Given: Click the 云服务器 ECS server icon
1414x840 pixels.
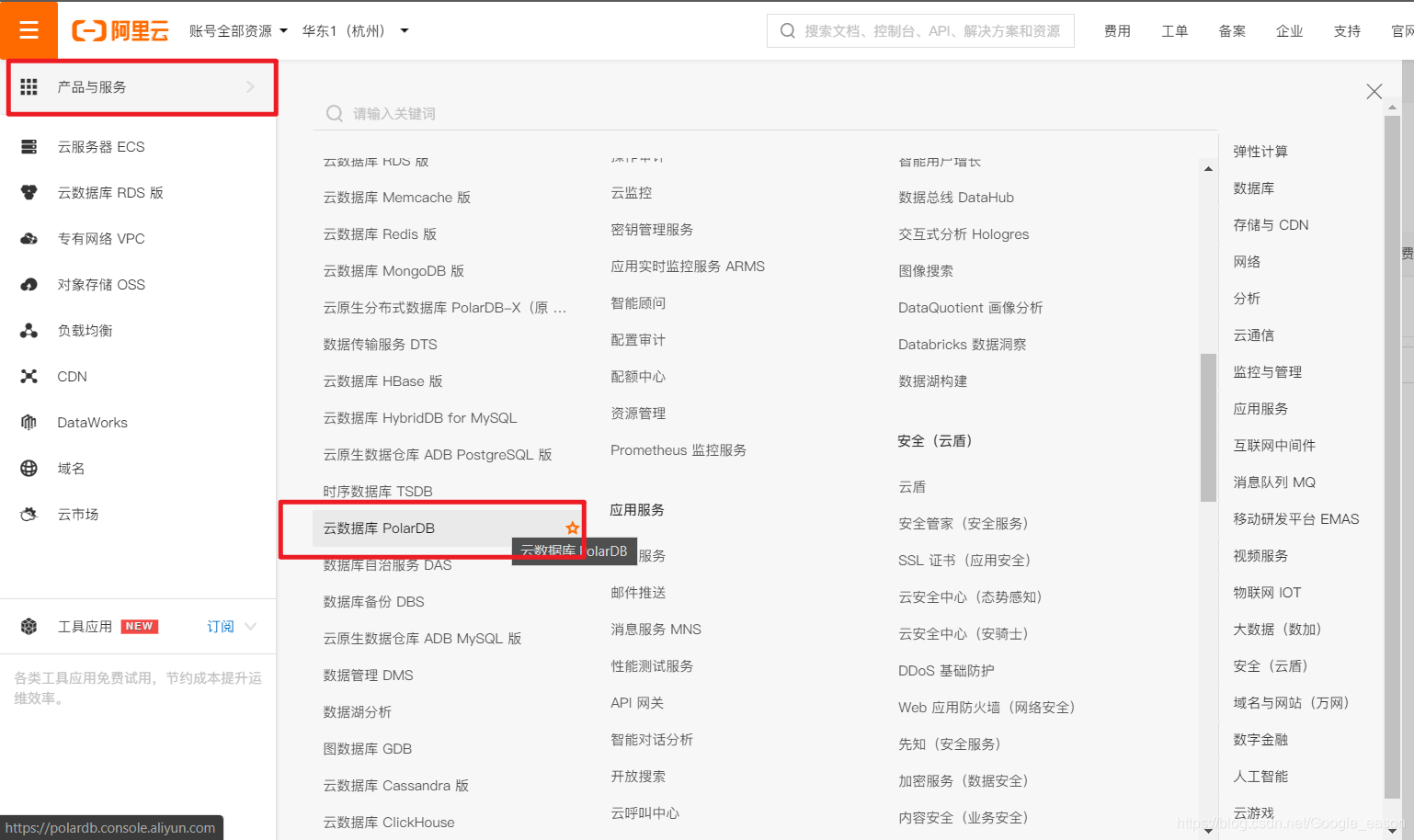Looking at the screenshot, I should [x=29, y=147].
